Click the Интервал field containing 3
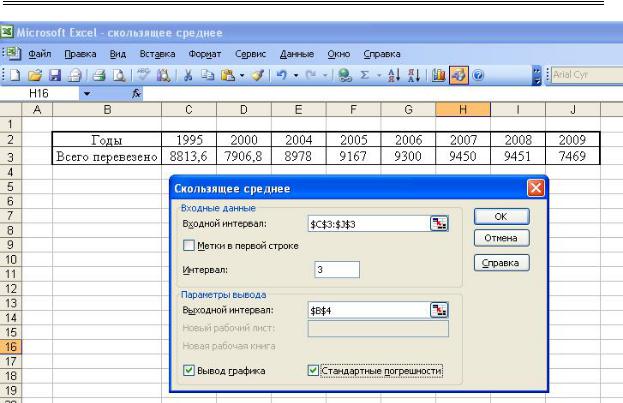 click(x=337, y=269)
